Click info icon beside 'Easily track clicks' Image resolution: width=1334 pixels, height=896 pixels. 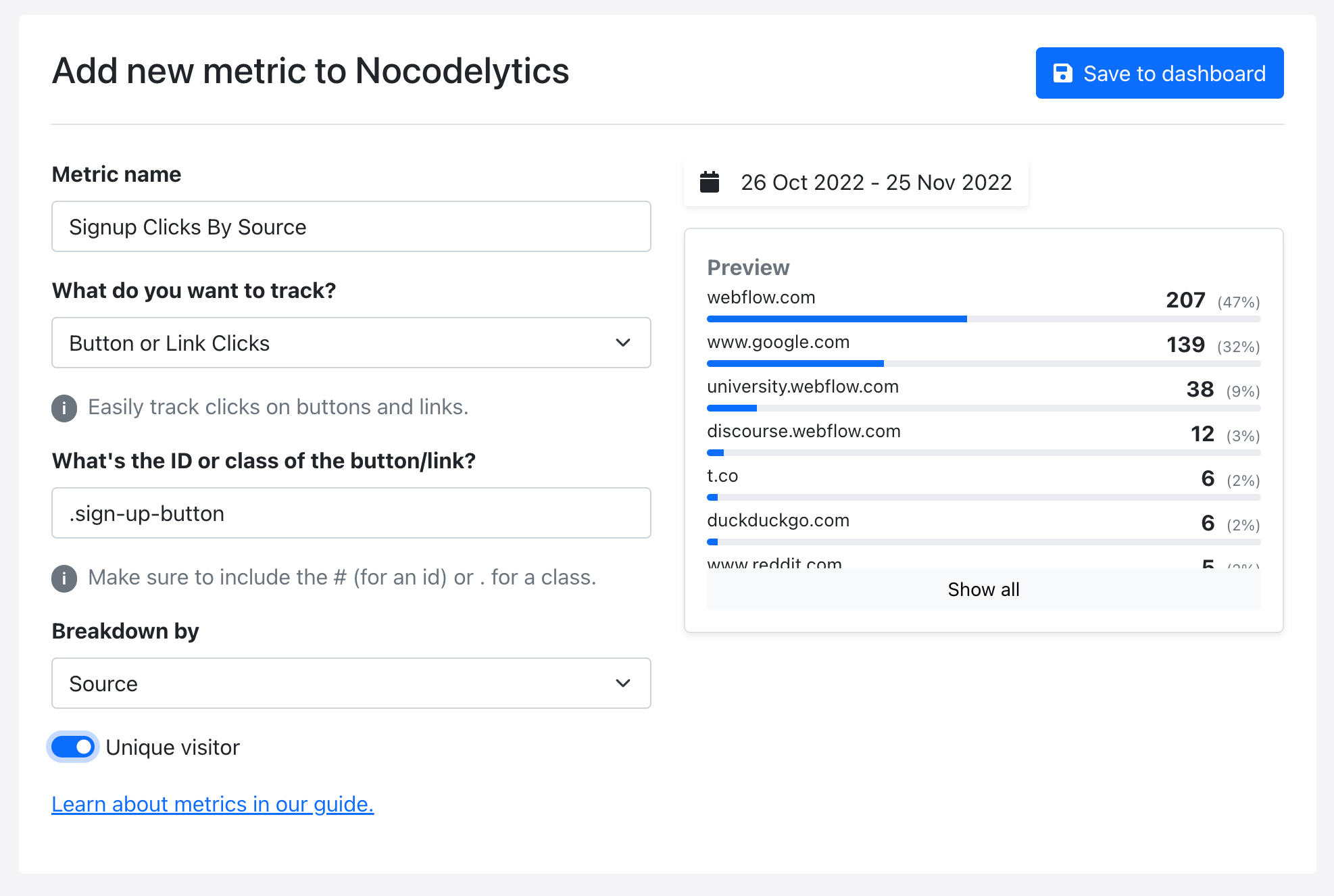pyautogui.click(x=64, y=408)
